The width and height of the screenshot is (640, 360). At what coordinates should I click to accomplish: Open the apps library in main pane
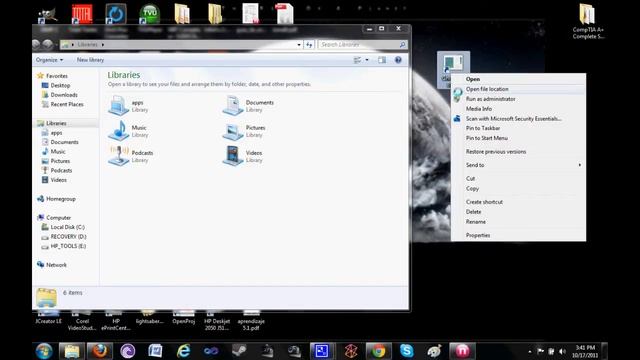(118, 106)
